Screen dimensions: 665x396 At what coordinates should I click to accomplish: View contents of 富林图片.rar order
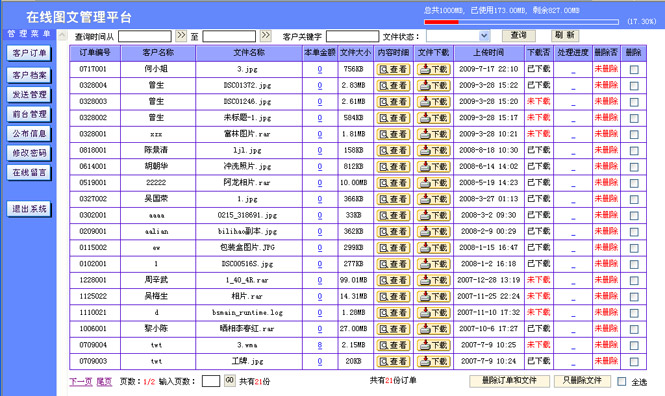393,134
